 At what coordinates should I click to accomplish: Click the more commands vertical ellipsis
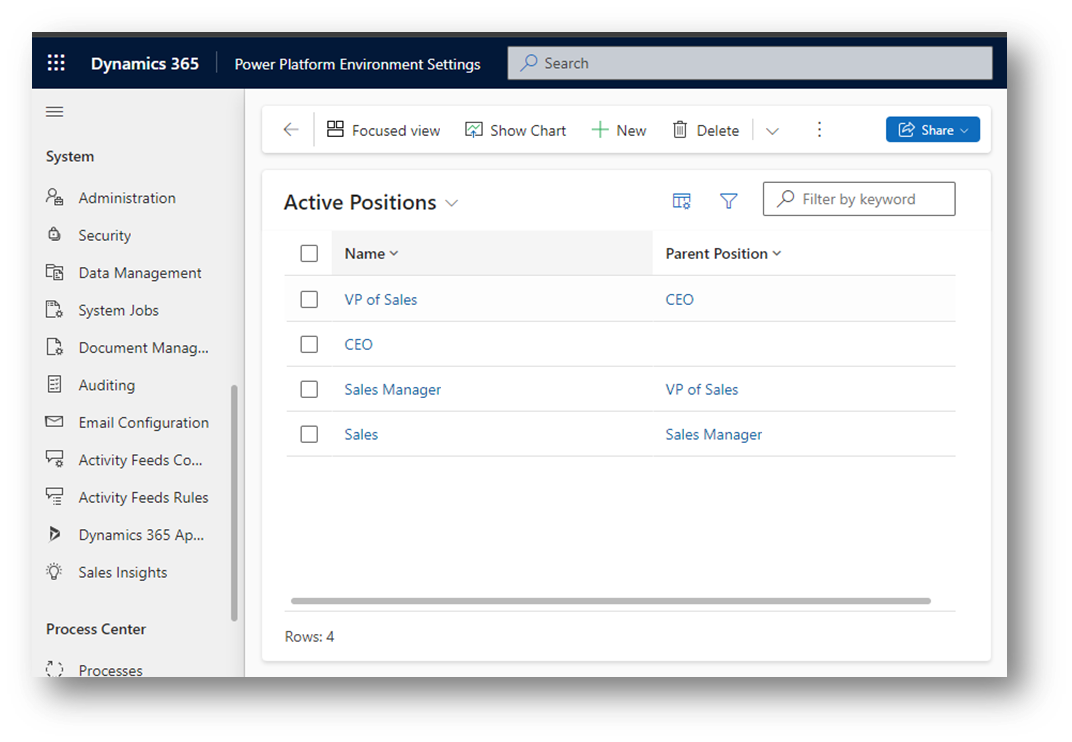[819, 130]
